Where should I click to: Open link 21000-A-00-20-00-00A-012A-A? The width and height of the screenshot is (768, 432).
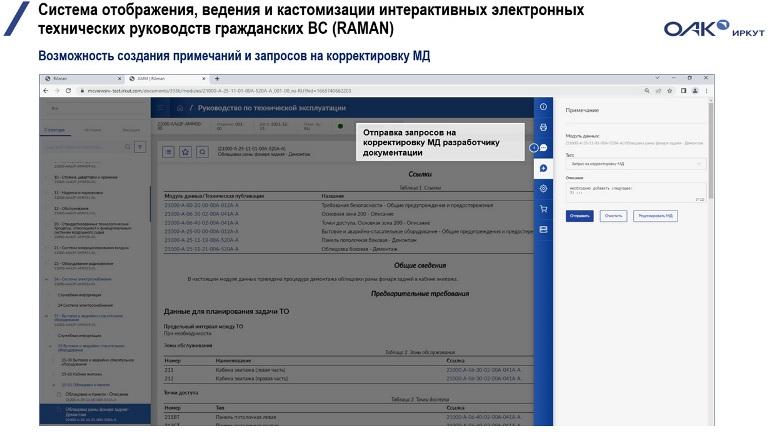click(x=201, y=206)
